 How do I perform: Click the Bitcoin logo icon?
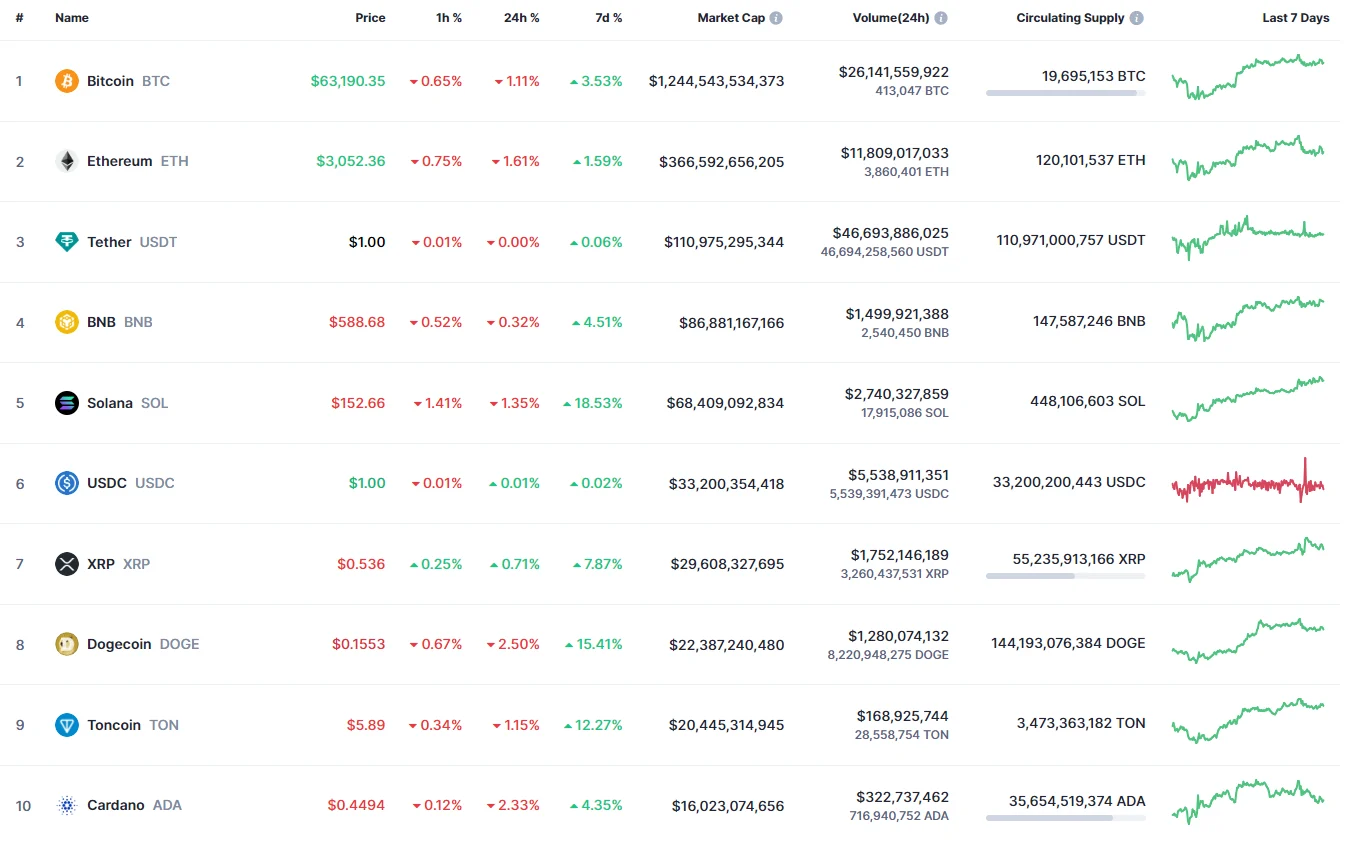(67, 81)
